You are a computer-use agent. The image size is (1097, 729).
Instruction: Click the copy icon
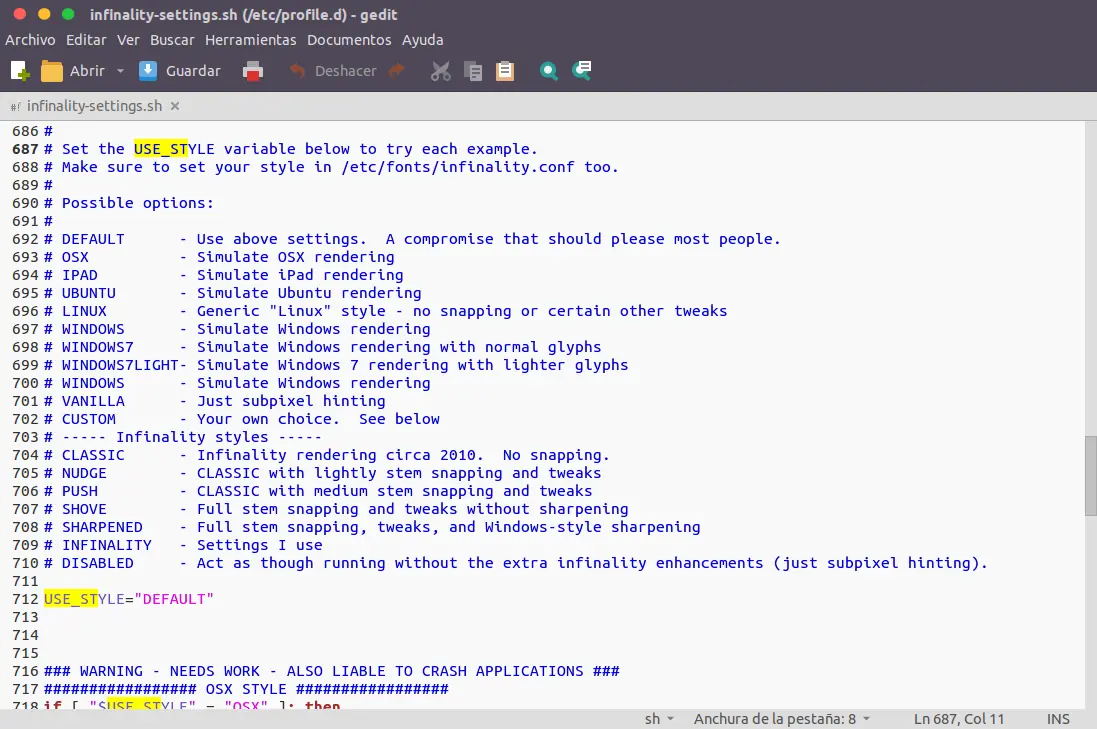[473, 71]
